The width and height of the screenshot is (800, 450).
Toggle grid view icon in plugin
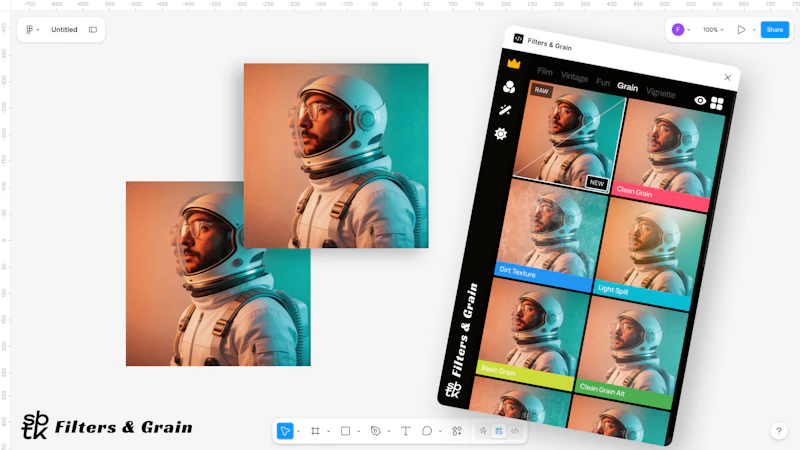coord(717,104)
